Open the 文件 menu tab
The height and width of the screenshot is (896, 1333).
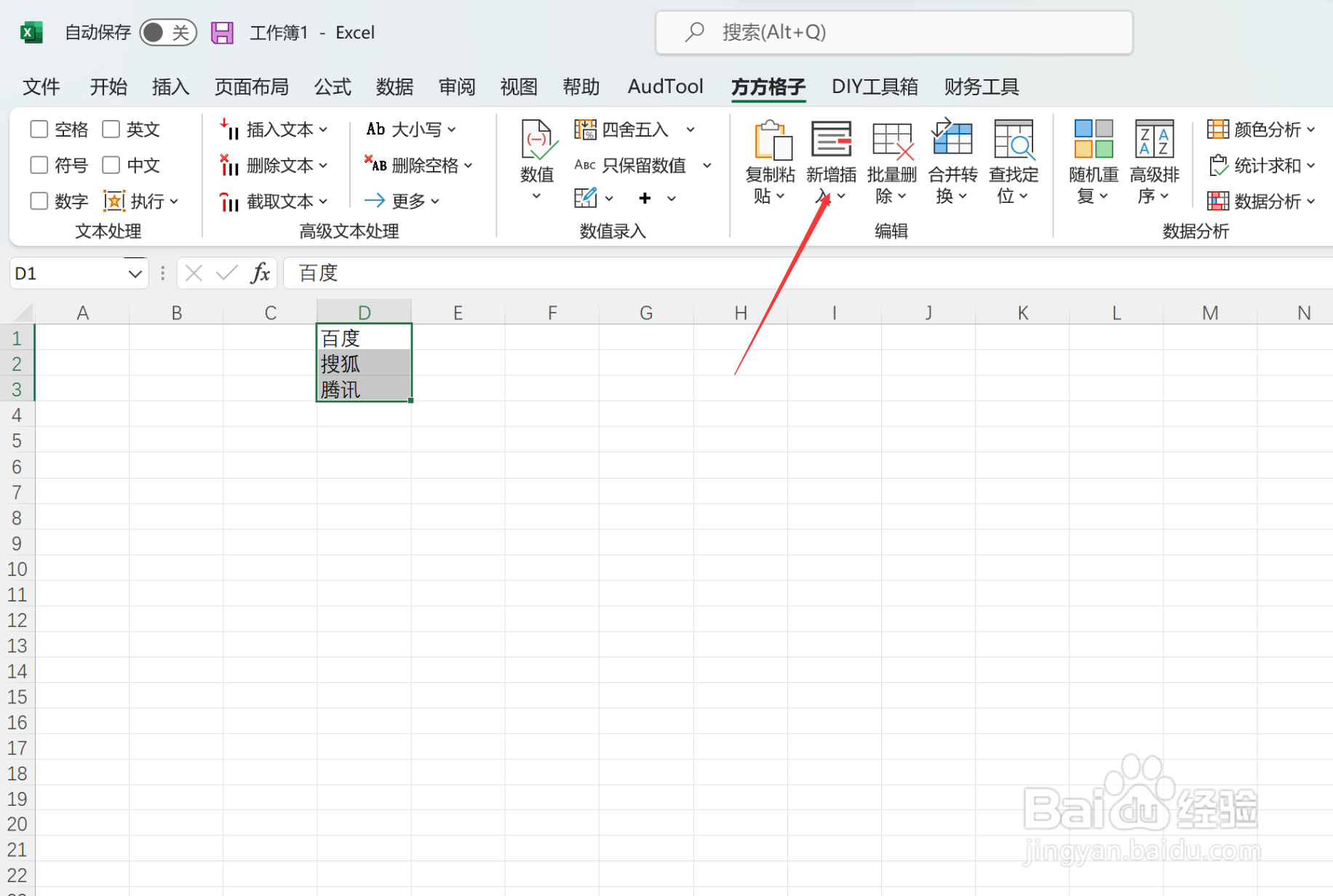[41, 87]
